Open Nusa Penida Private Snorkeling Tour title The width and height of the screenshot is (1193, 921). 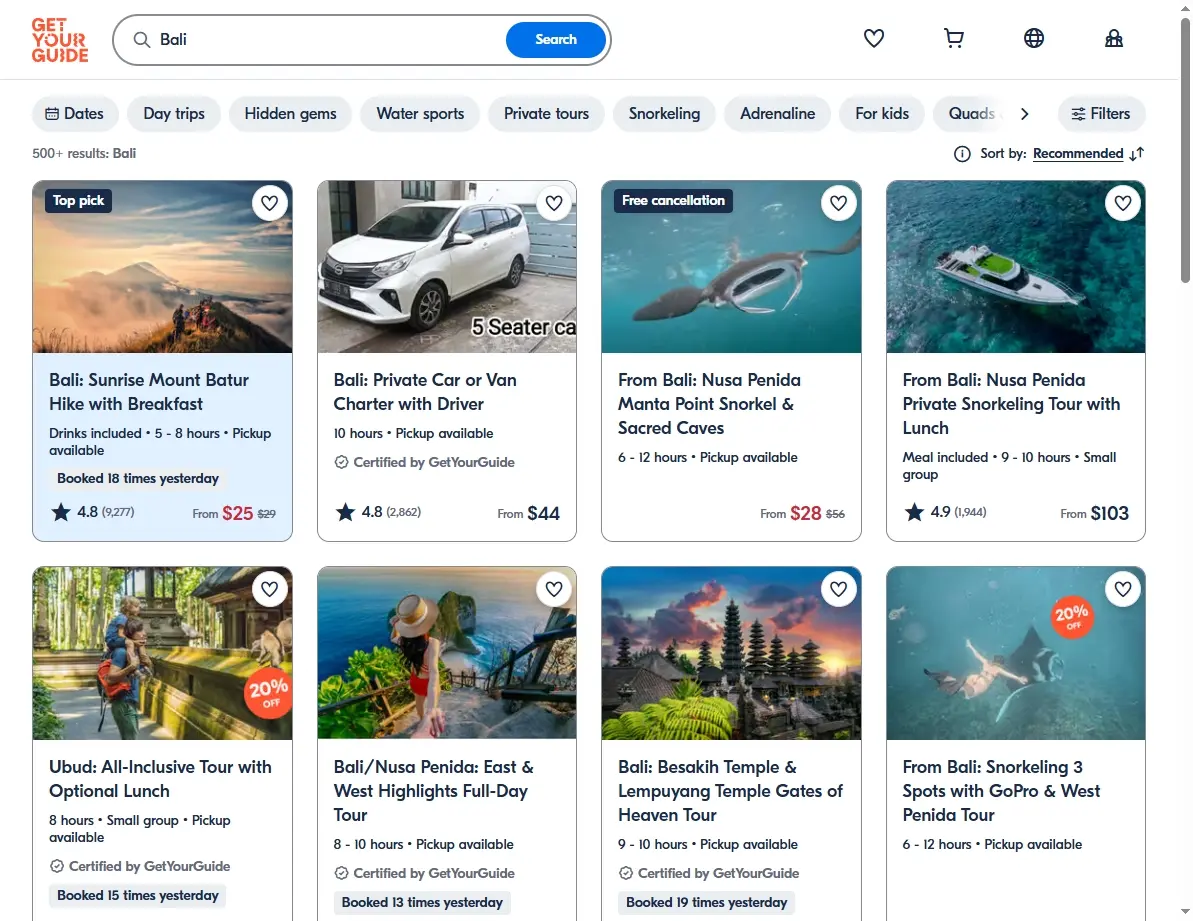[1011, 404]
